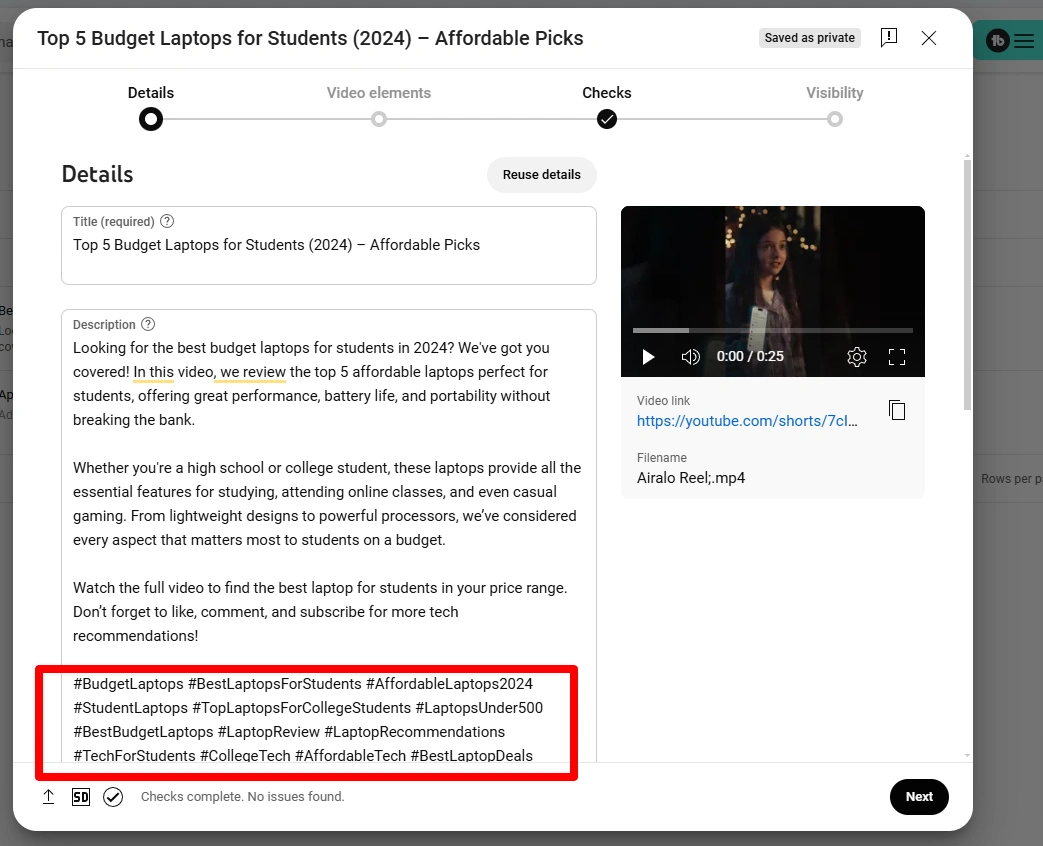Play the video preview
This screenshot has height=846, width=1043.
pos(648,357)
